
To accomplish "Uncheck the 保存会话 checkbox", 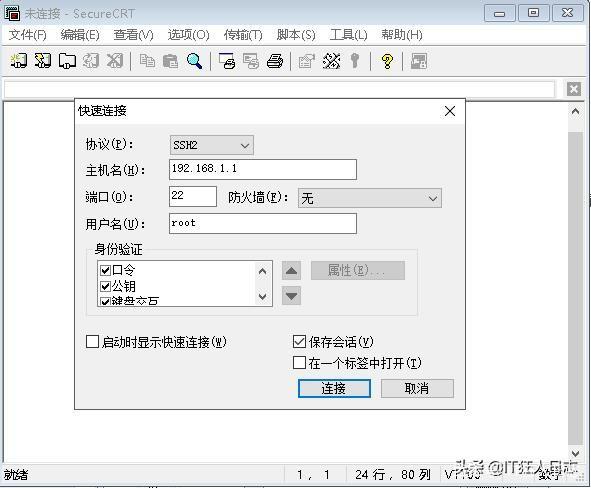I will [299, 342].
